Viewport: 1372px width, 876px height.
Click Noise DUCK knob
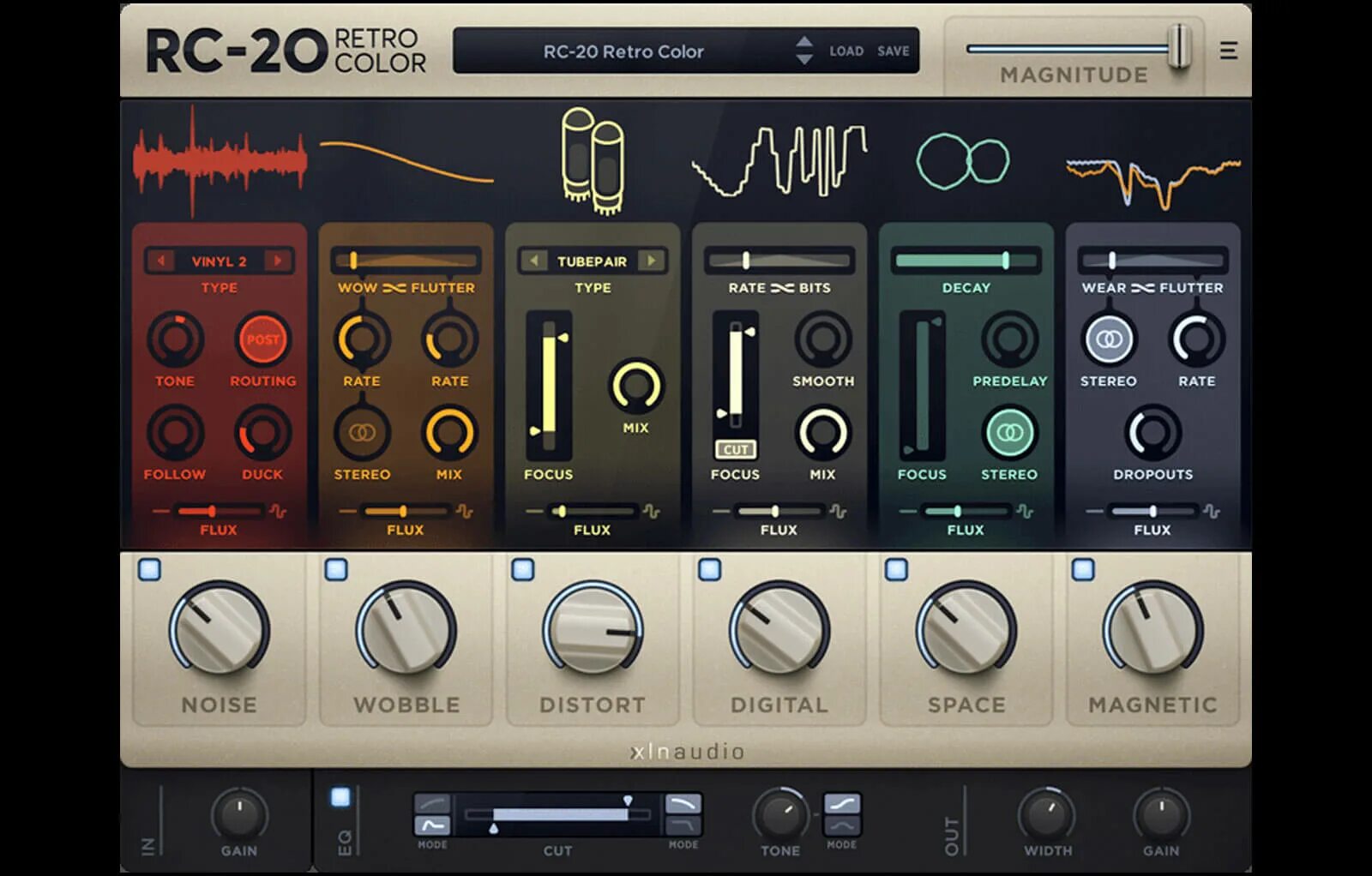262,433
